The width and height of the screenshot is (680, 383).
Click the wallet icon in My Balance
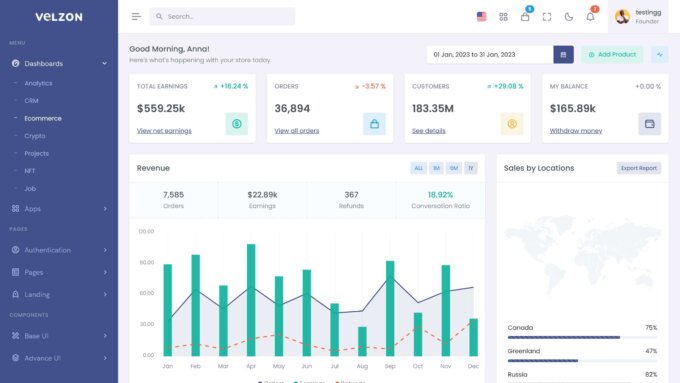(x=650, y=124)
